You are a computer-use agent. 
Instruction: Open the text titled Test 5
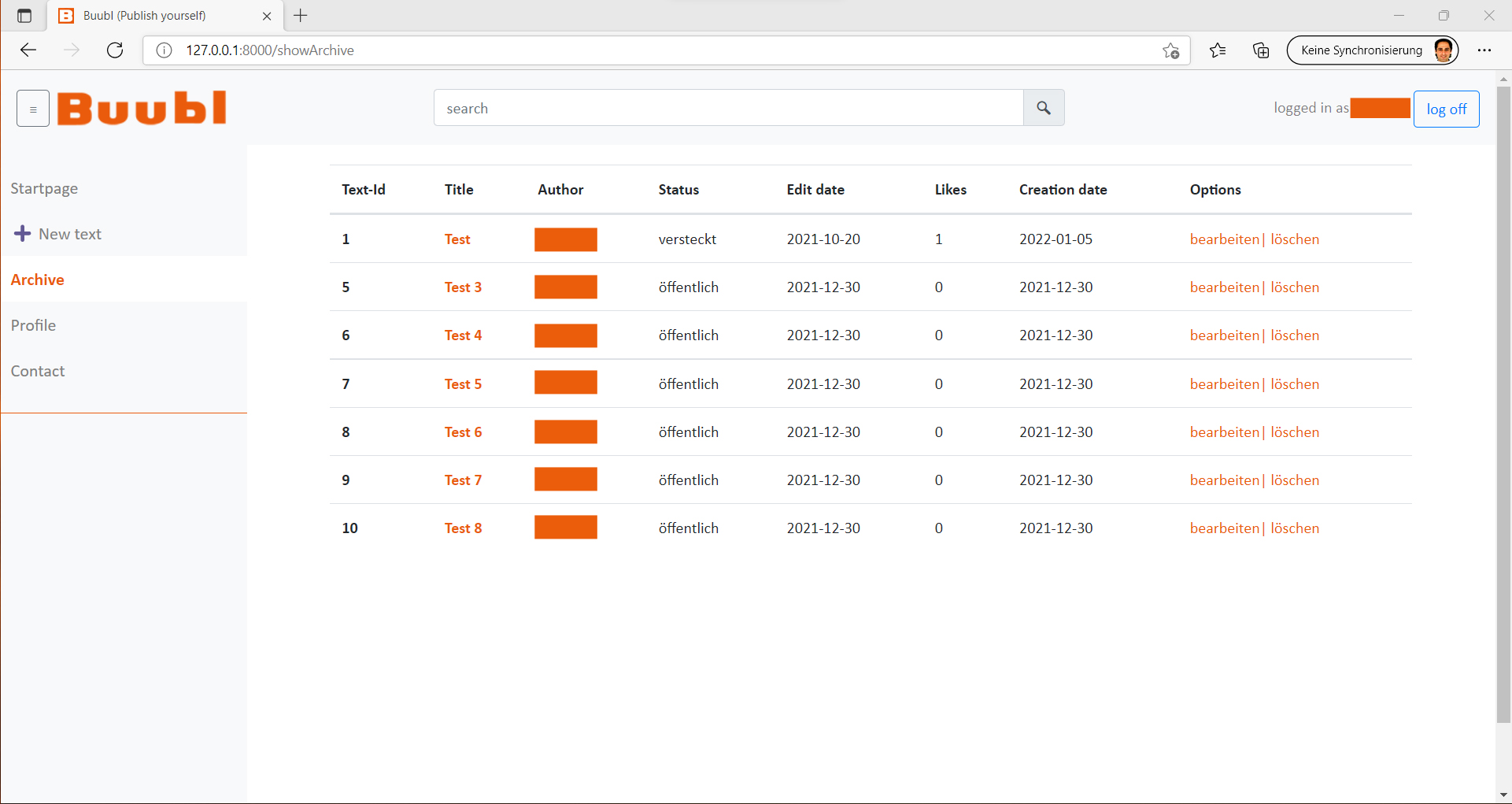coord(463,384)
